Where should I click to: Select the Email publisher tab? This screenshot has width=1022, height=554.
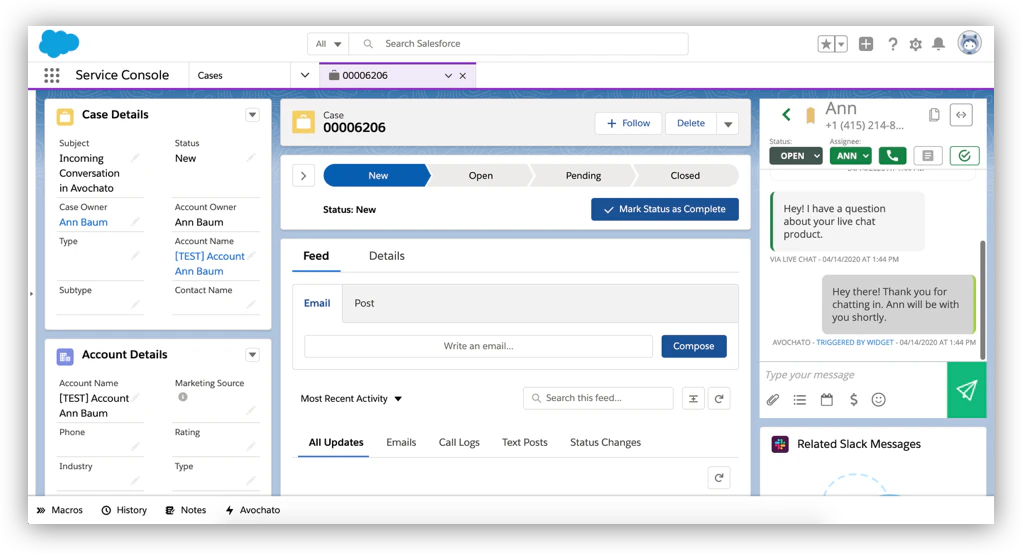click(x=317, y=303)
